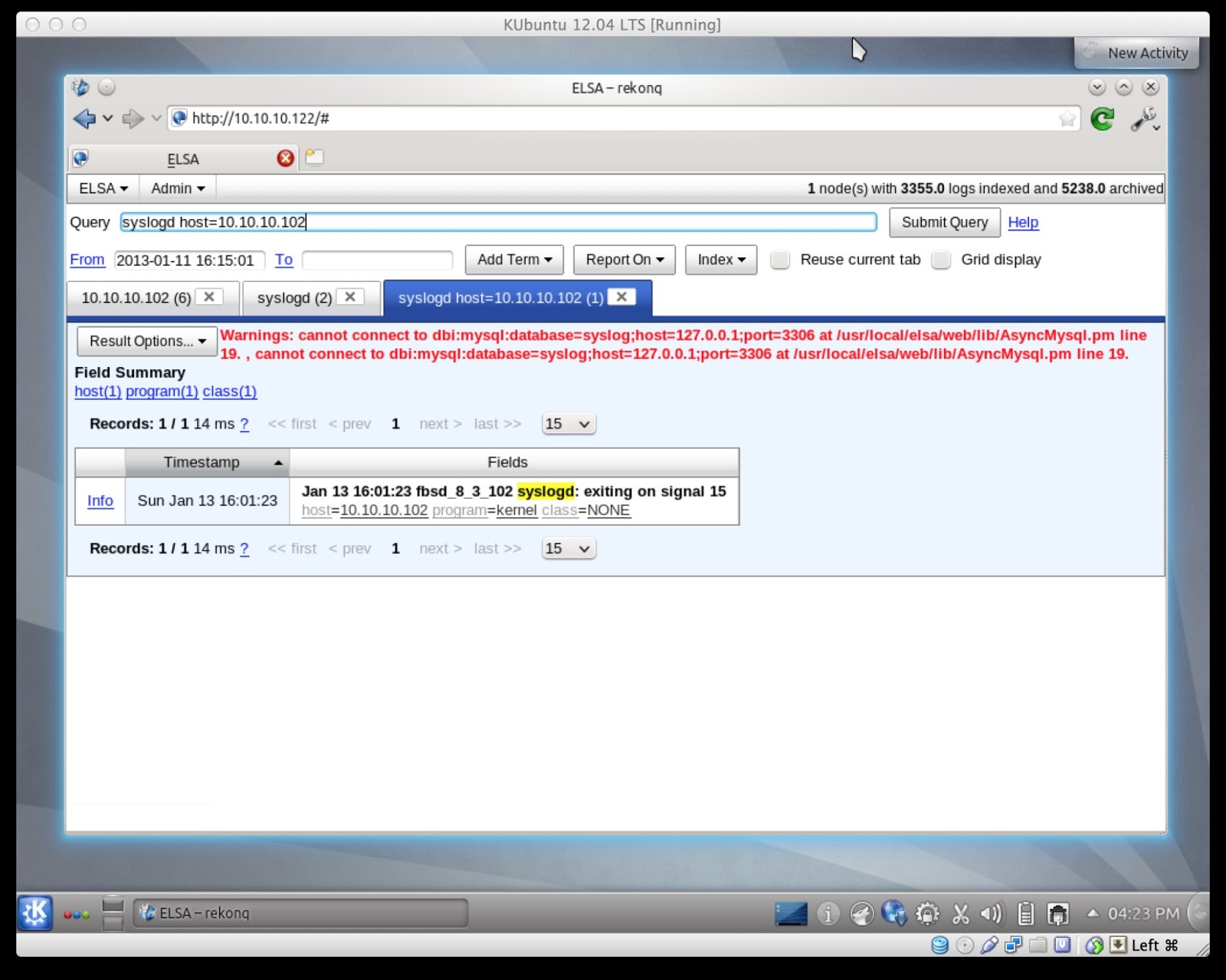Screen dimensions: 1226x980
Task: Click the New Activity button
Action: [x=1136, y=53]
